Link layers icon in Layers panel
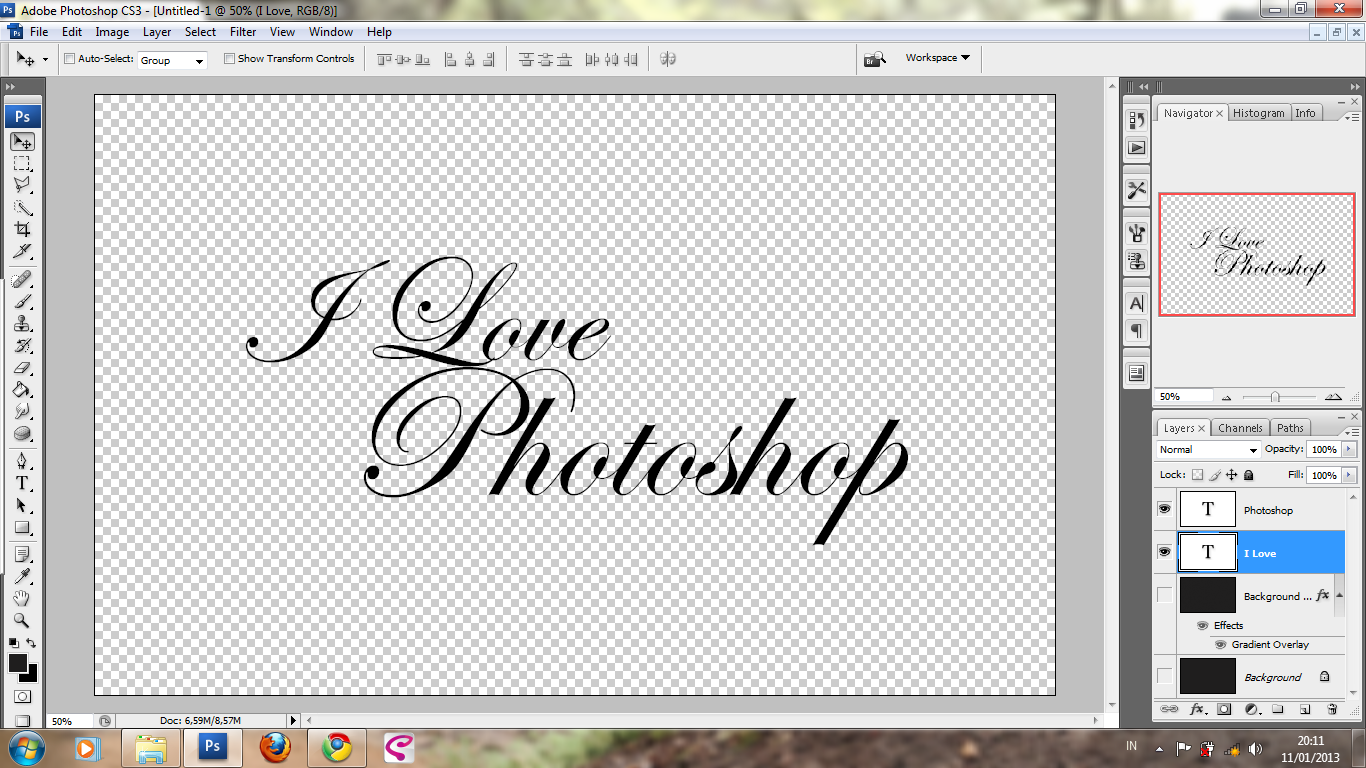This screenshot has width=1366, height=768. click(1168, 709)
